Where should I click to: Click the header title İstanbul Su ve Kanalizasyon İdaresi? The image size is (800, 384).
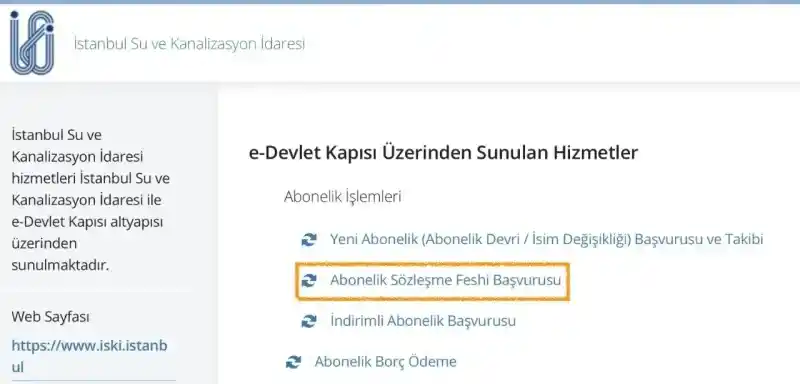189,43
